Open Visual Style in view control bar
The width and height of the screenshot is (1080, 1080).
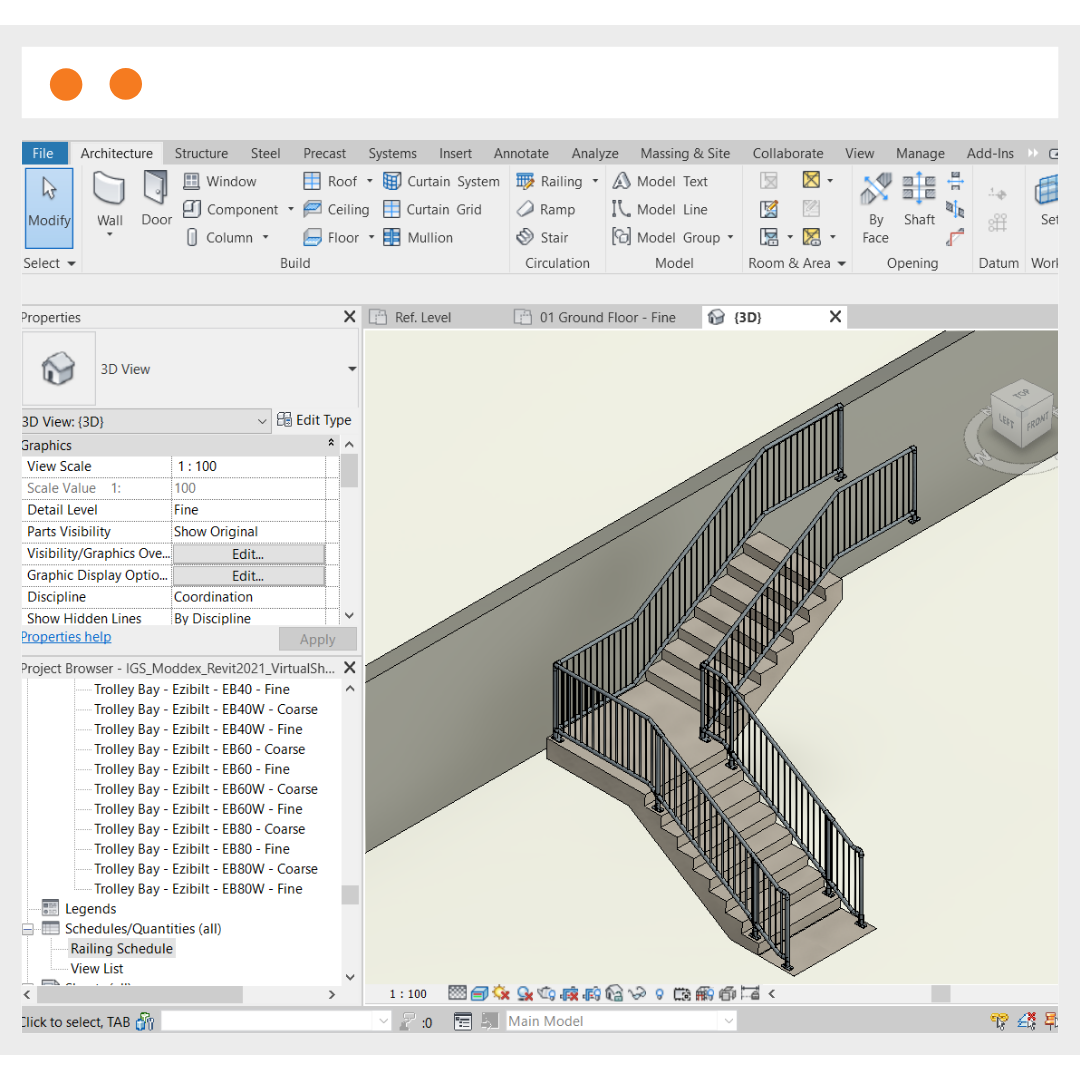(479, 993)
